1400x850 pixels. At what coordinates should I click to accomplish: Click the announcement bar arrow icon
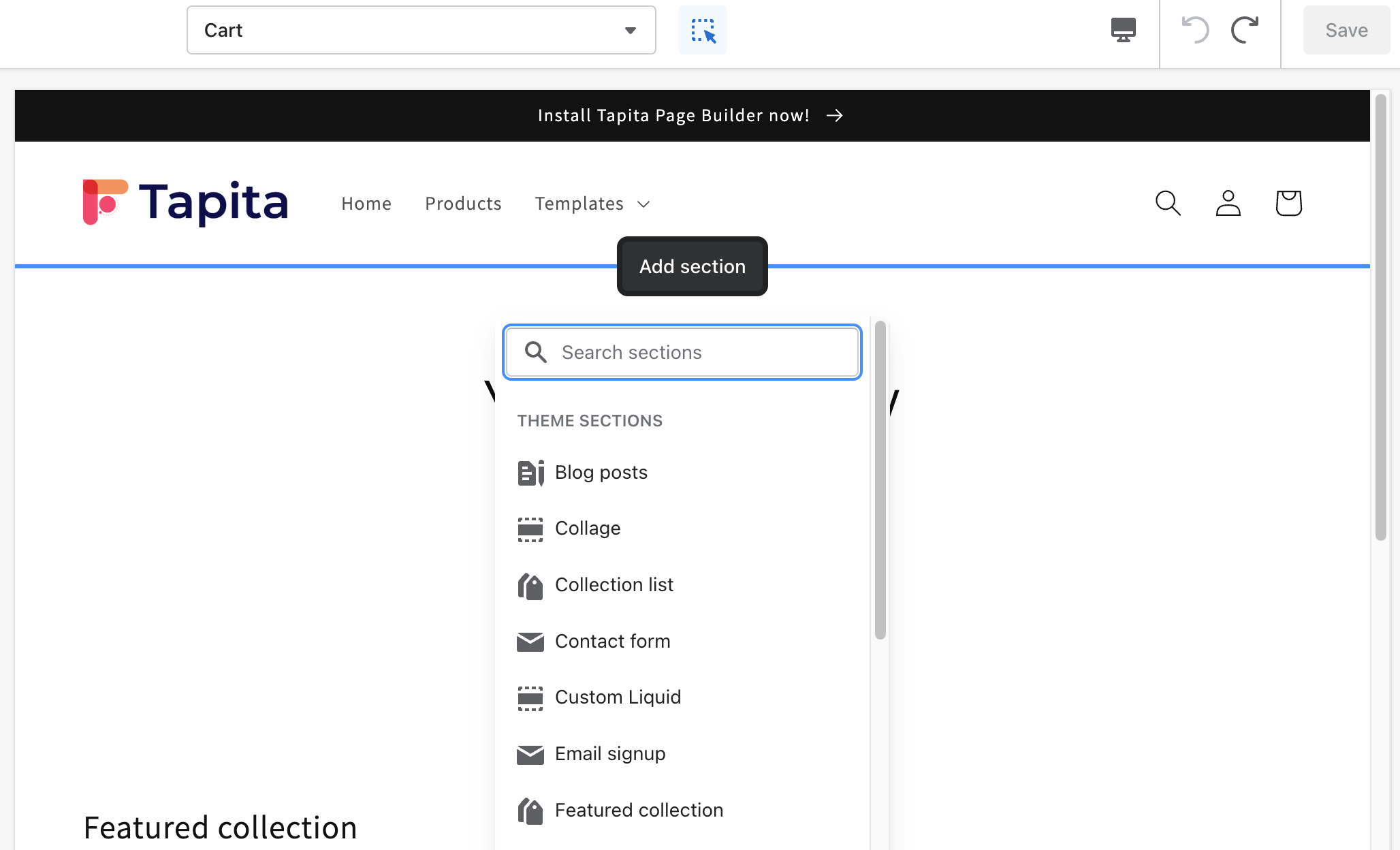(x=834, y=116)
